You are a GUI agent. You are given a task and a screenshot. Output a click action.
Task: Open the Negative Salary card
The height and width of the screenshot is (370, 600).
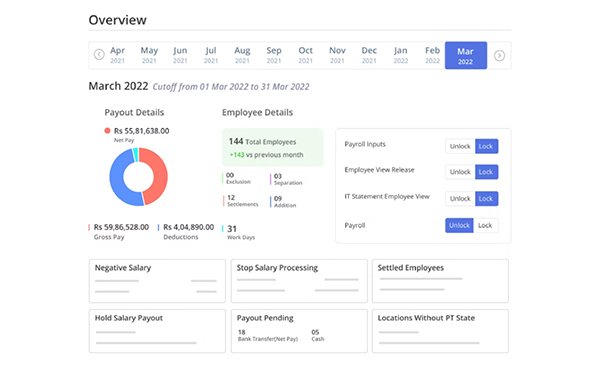[157, 281]
